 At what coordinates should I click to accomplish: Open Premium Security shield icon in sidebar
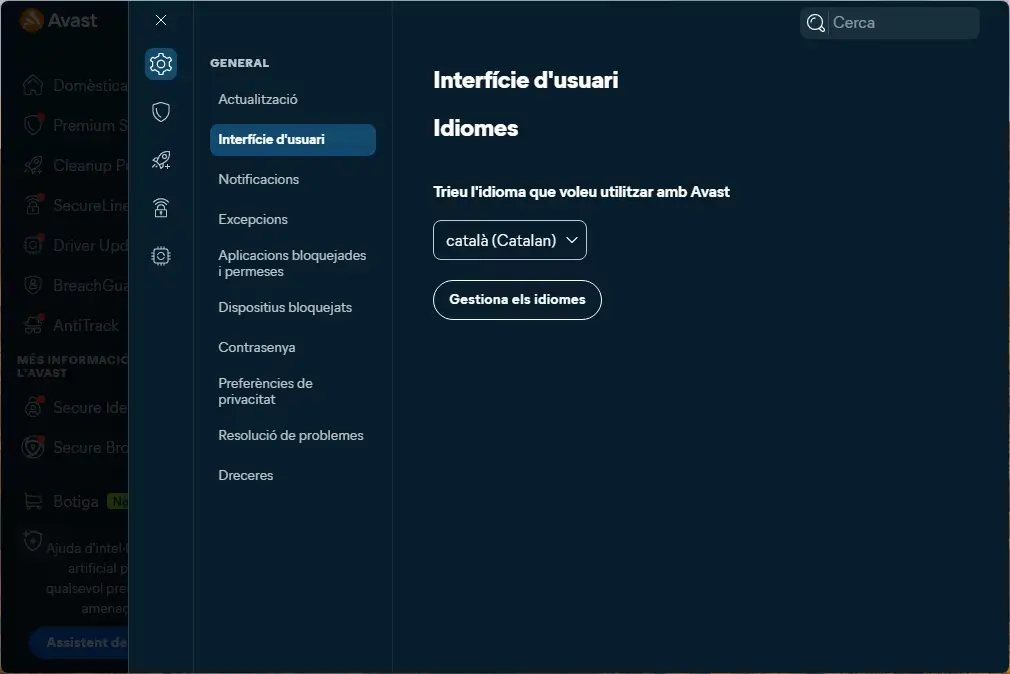click(x=33, y=125)
